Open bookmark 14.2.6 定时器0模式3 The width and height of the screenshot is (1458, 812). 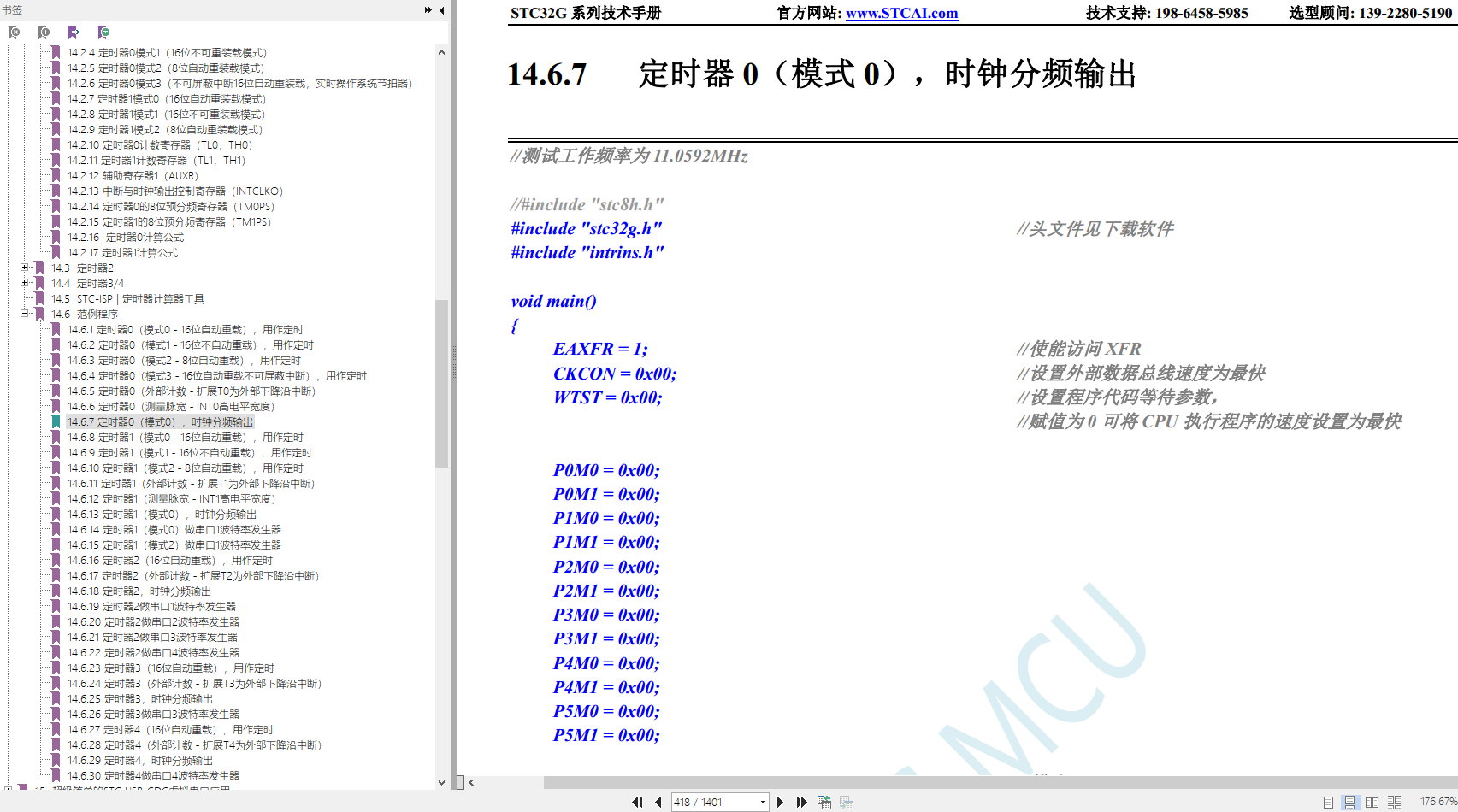click(x=240, y=83)
